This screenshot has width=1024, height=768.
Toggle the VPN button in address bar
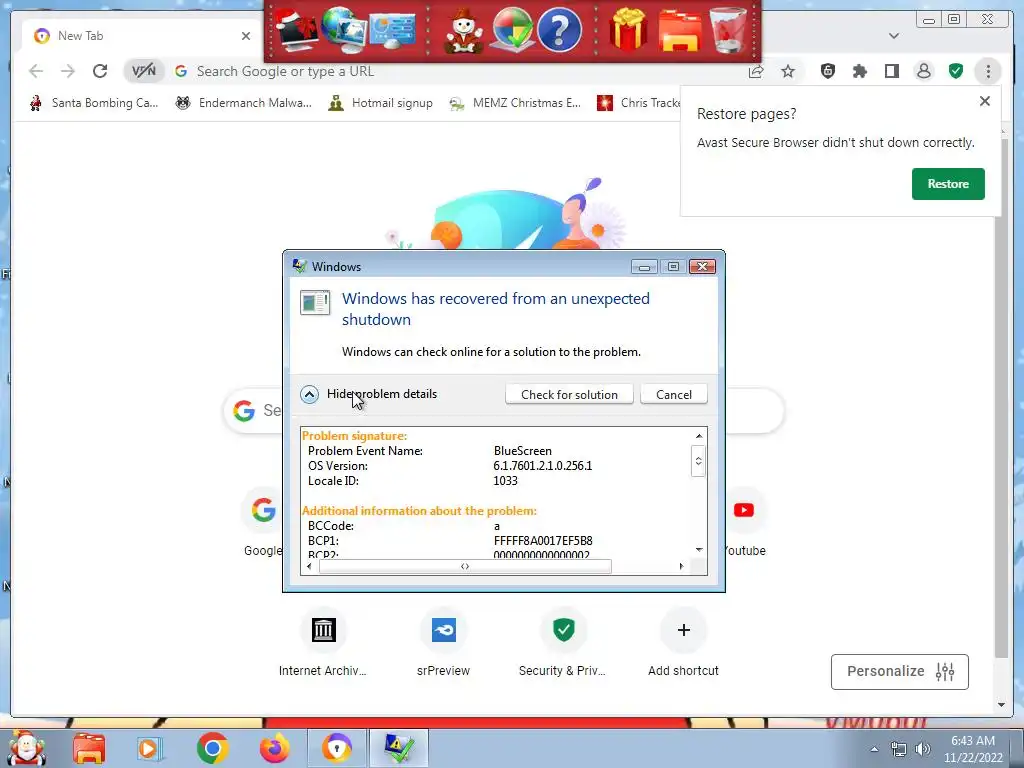point(144,71)
